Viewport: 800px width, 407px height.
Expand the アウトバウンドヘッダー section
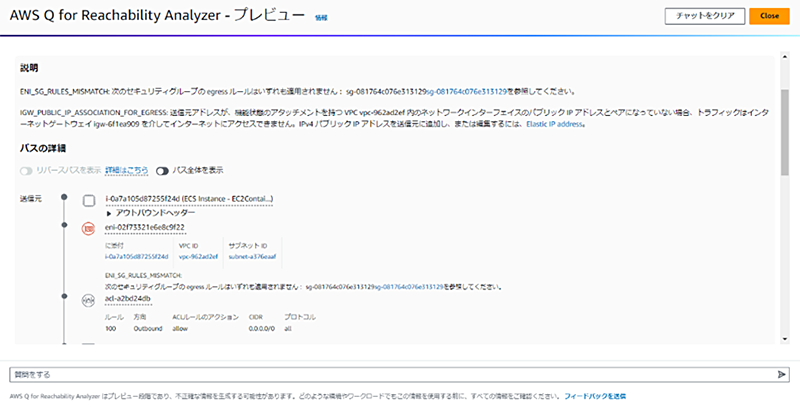(x=150, y=213)
